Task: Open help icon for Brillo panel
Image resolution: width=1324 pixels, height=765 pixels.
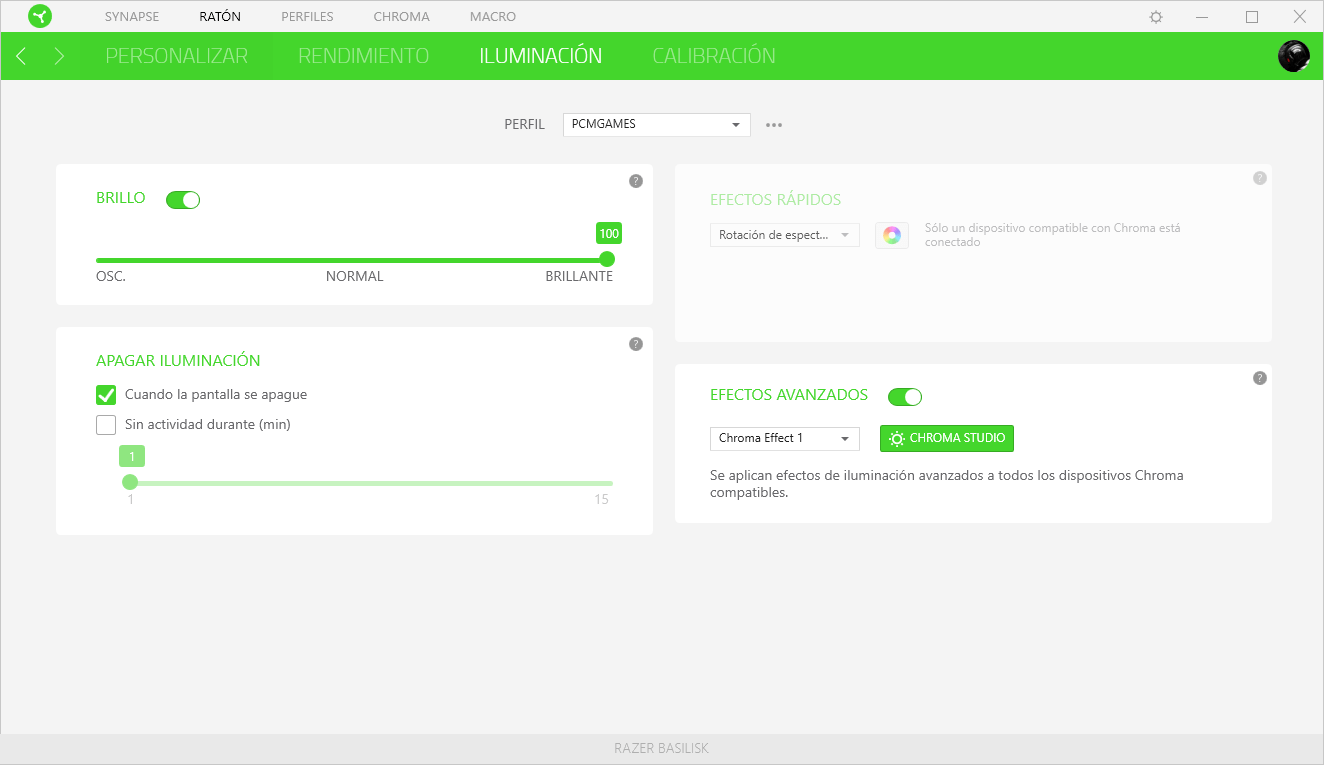Action: point(636,181)
